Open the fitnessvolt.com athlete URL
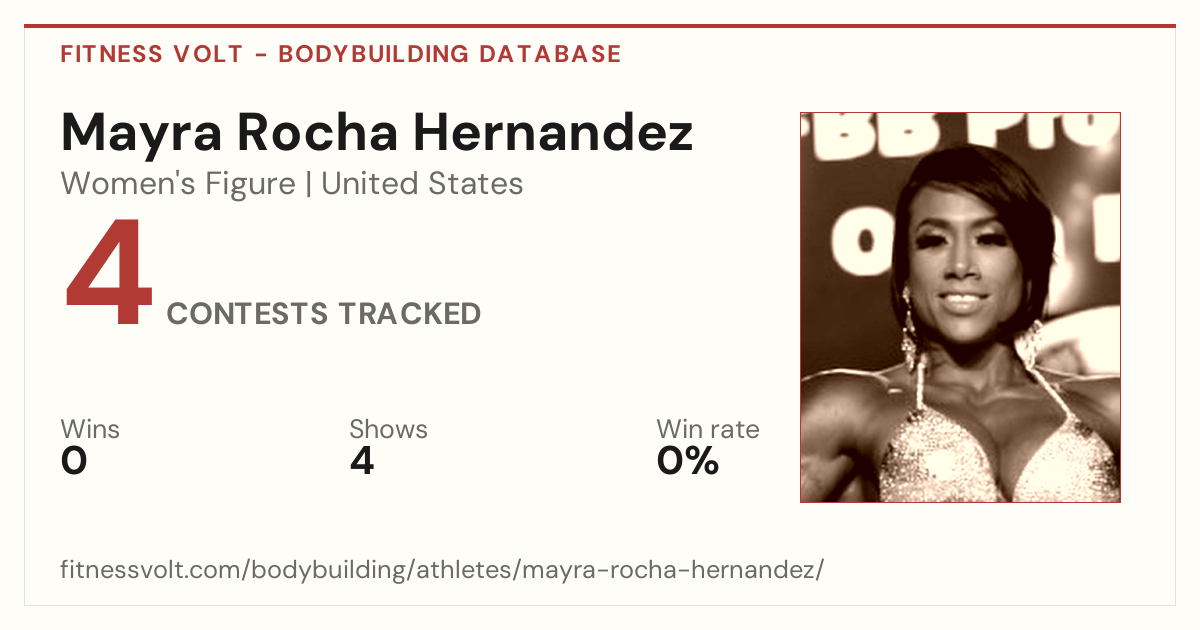Image resolution: width=1200 pixels, height=630 pixels. (442, 571)
